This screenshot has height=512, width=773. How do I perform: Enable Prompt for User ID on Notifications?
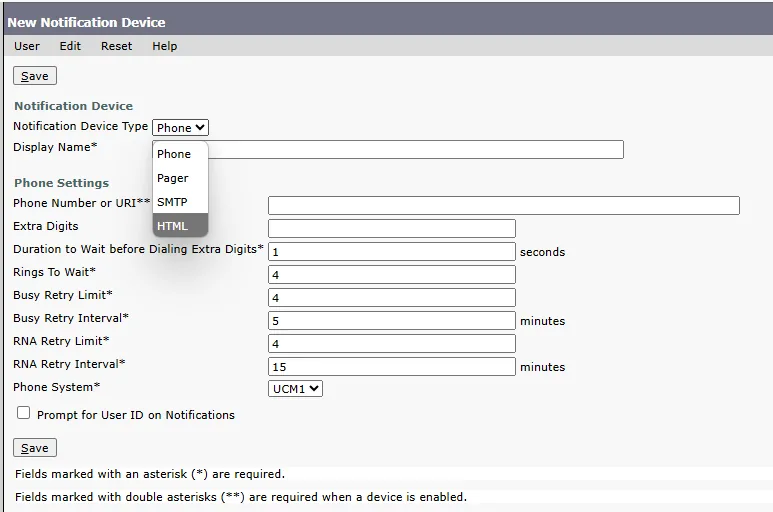(23, 413)
